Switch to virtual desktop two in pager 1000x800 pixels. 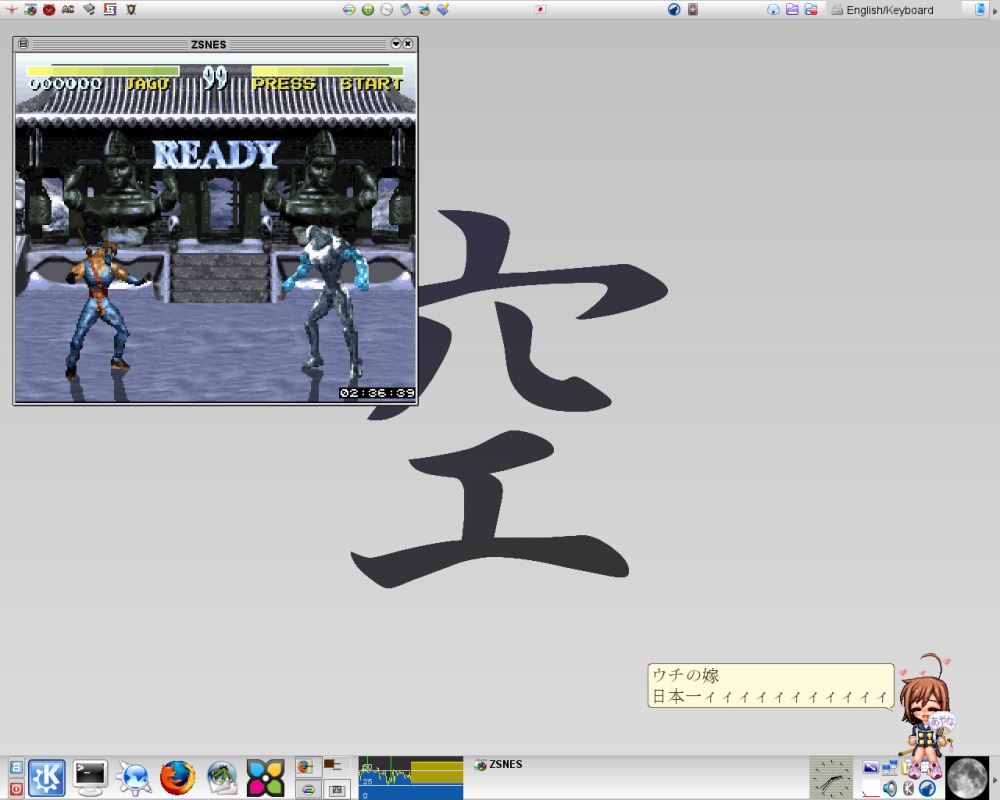pos(337,766)
